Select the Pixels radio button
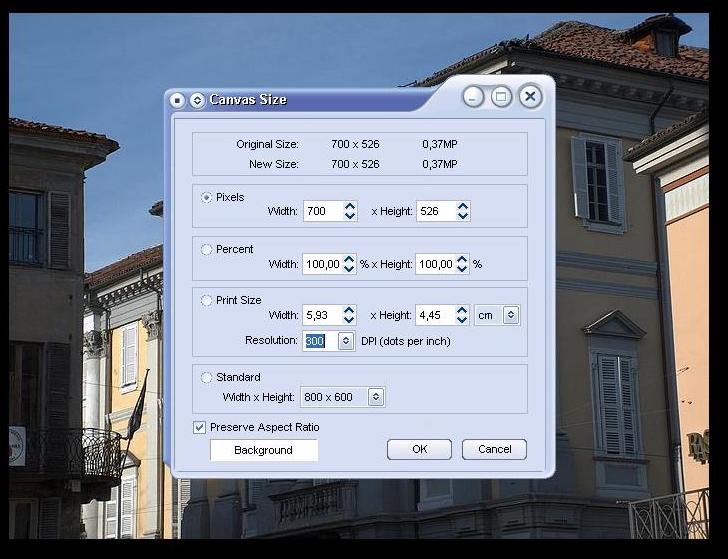Image resolution: width=728 pixels, height=559 pixels. [x=207, y=198]
